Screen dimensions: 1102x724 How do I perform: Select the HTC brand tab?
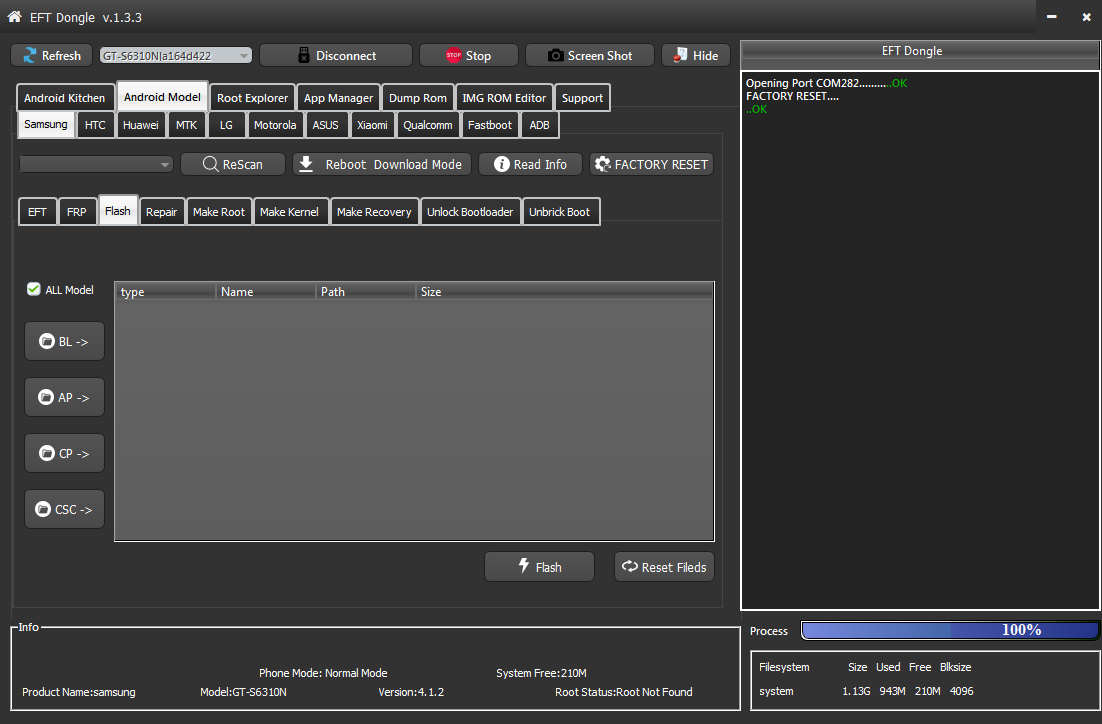pos(95,125)
